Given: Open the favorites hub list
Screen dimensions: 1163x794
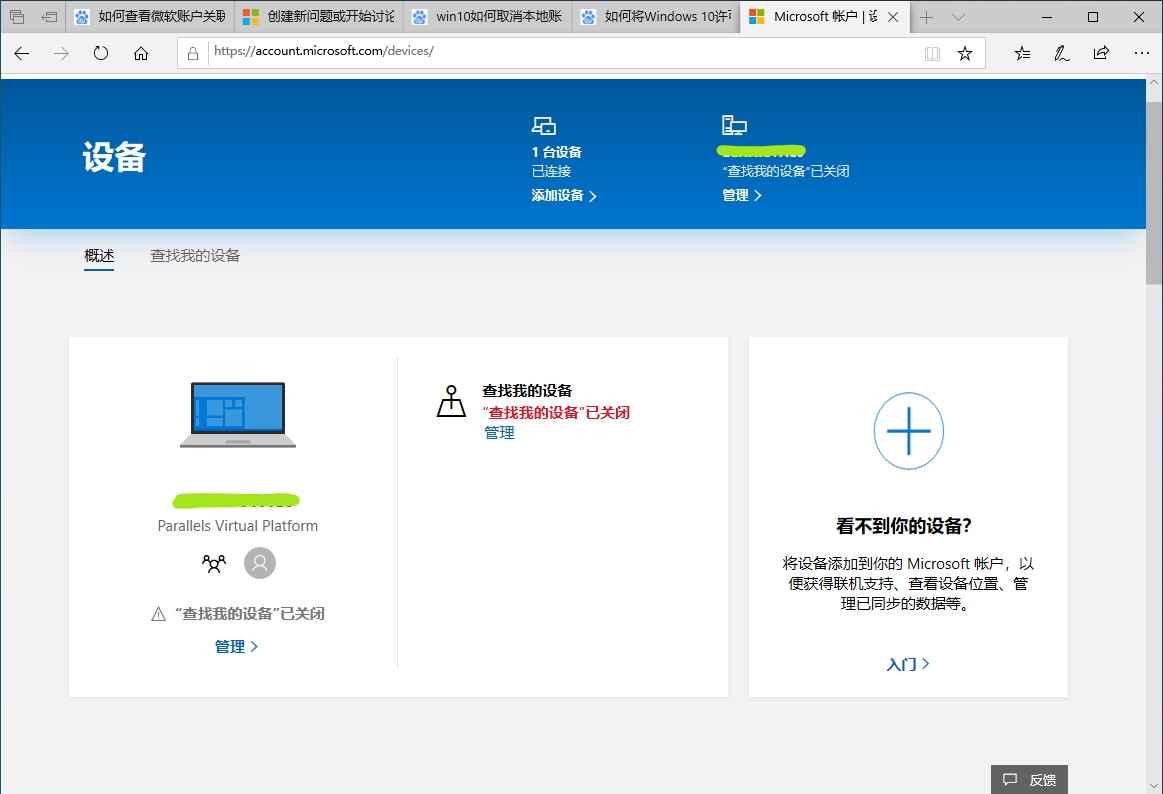Looking at the screenshot, I should (1022, 53).
